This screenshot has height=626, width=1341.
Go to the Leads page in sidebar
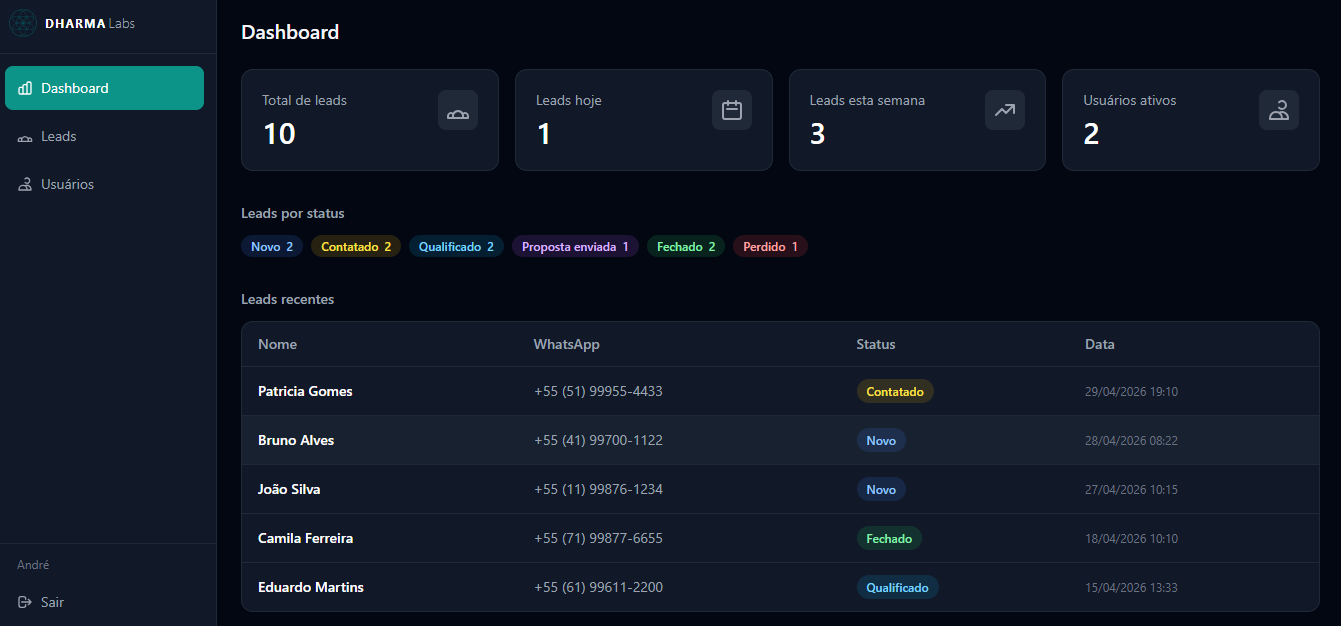[x=104, y=136]
